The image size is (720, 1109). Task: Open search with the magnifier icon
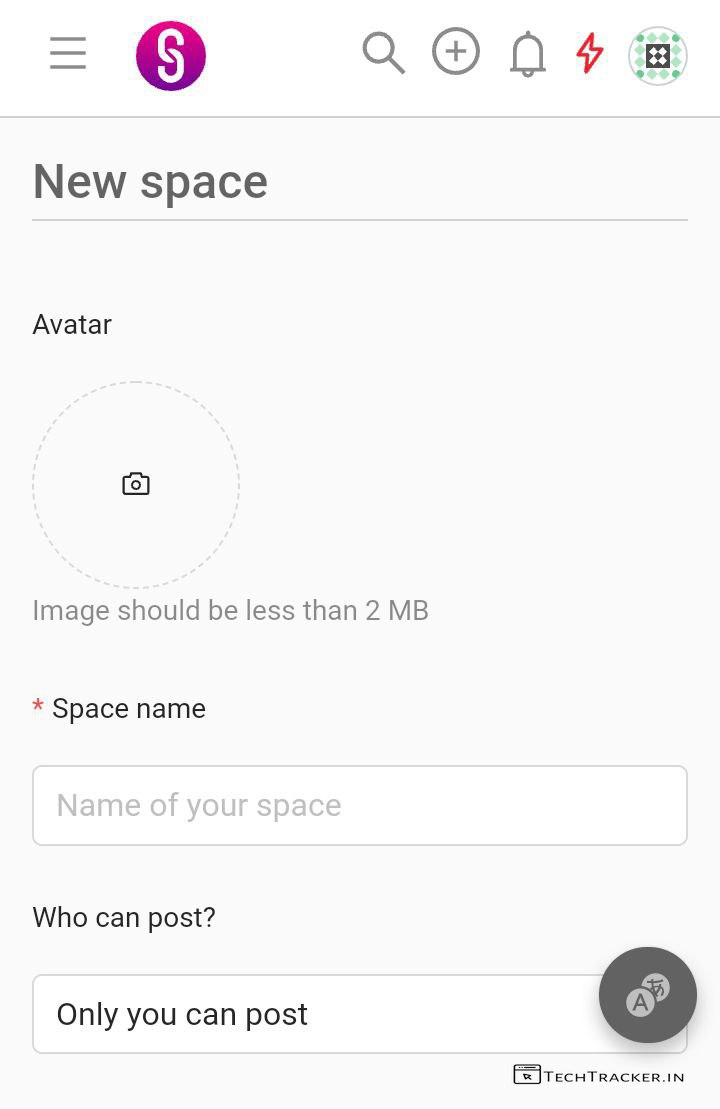click(383, 53)
